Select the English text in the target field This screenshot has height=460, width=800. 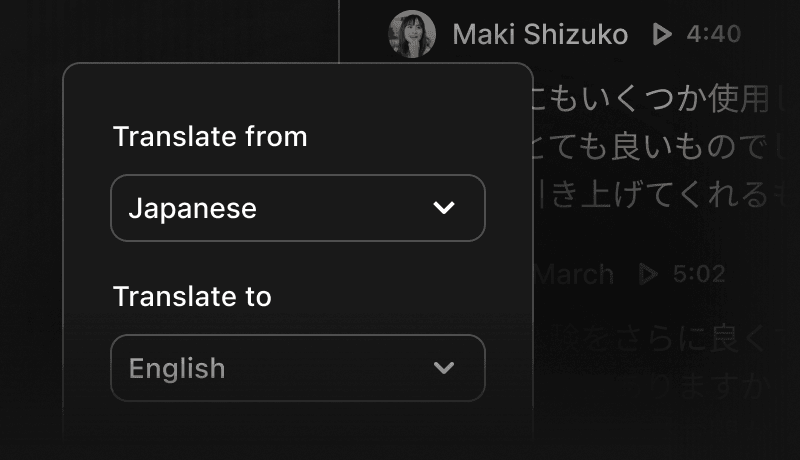[x=177, y=368]
